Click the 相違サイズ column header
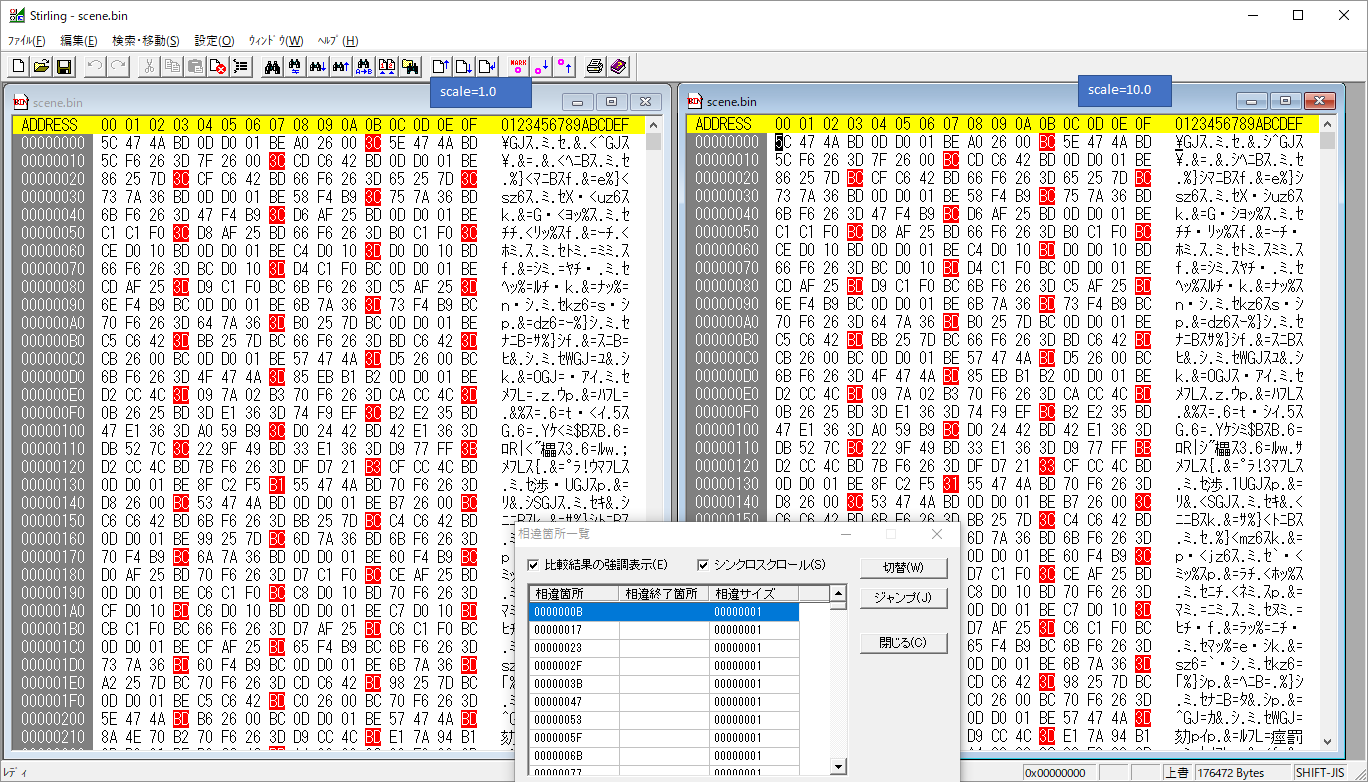Image resolution: width=1368 pixels, height=782 pixels. click(754, 594)
